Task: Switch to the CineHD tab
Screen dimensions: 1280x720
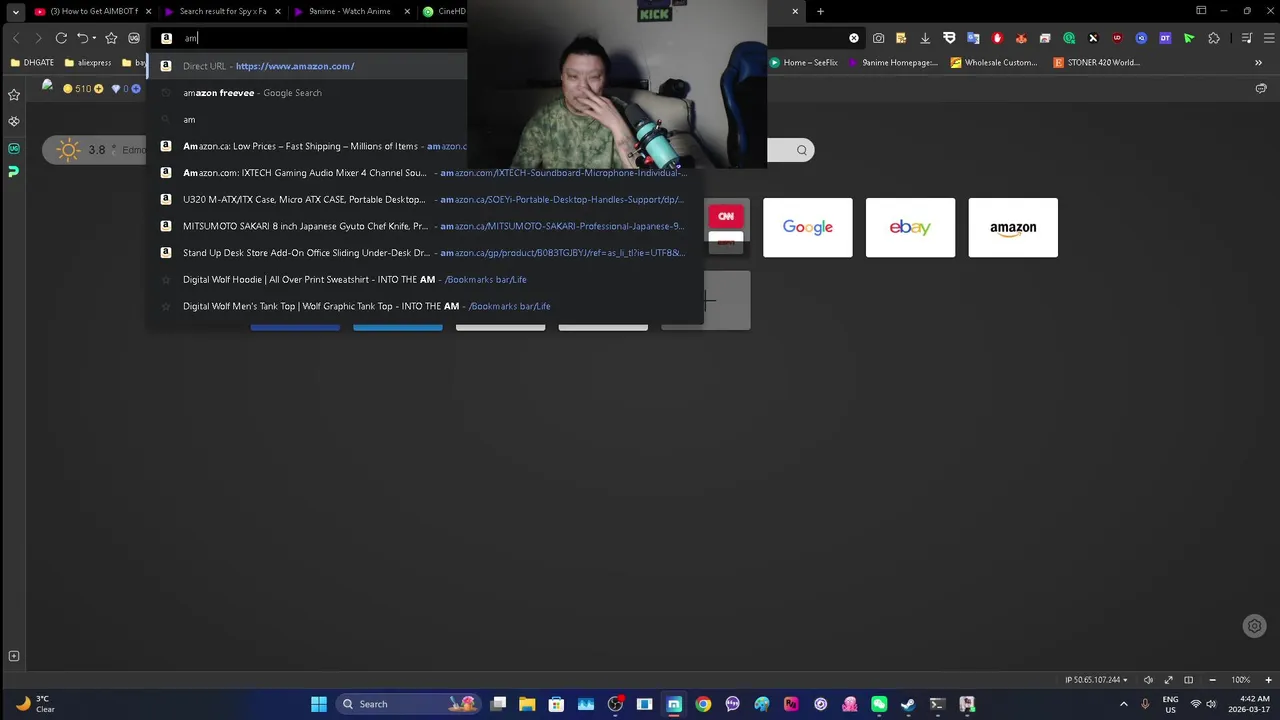Action: click(x=443, y=12)
